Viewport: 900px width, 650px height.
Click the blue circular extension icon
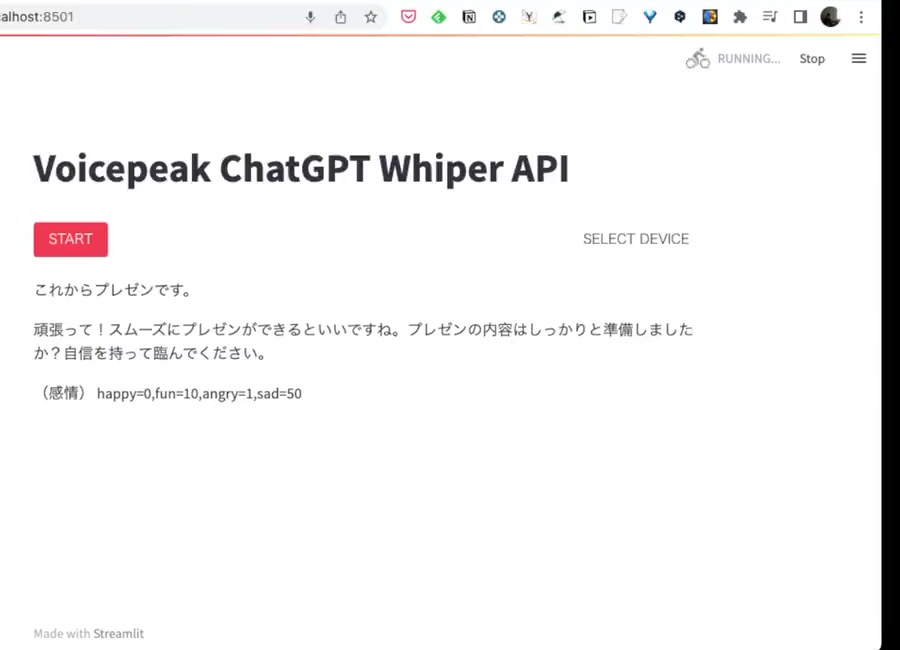pyautogui.click(x=499, y=17)
